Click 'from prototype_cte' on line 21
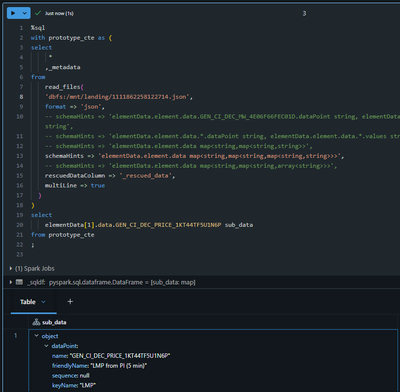Viewport: 400px width, 392px height. coord(63,235)
